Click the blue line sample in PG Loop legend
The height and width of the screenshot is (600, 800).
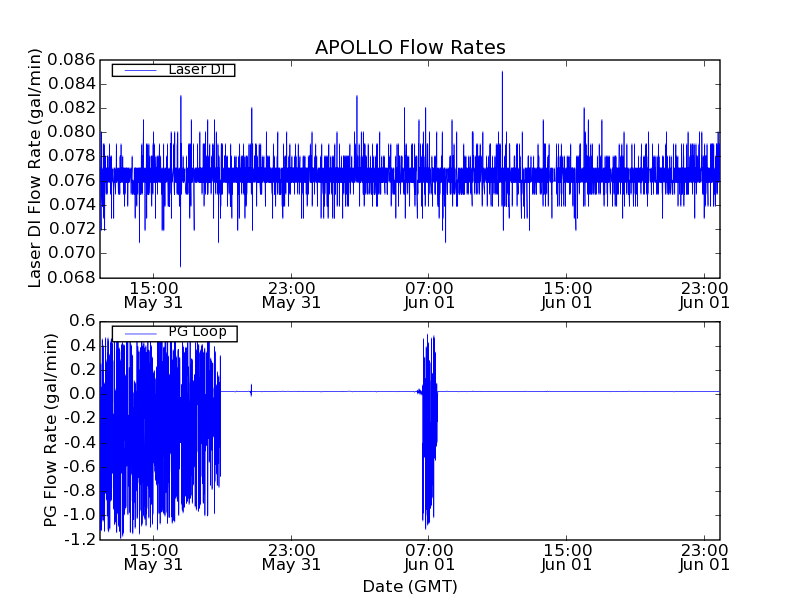(x=140, y=334)
